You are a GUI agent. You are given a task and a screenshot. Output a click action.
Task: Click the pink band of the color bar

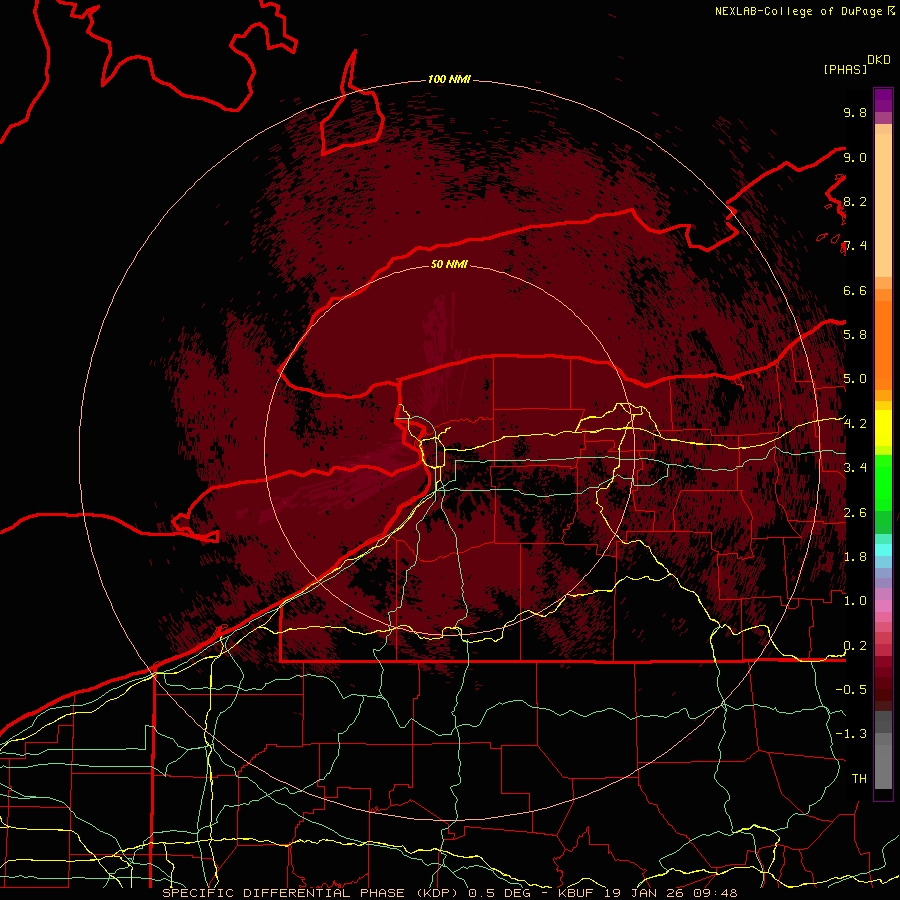[883, 606]
